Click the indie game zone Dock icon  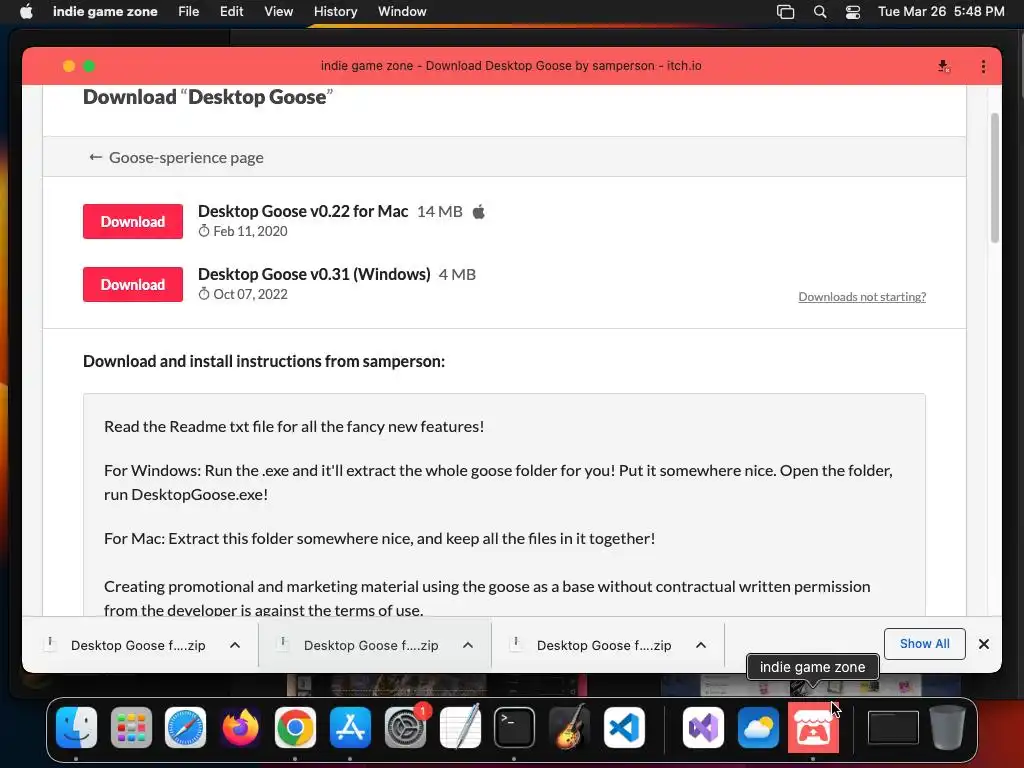tap(813, 727)
